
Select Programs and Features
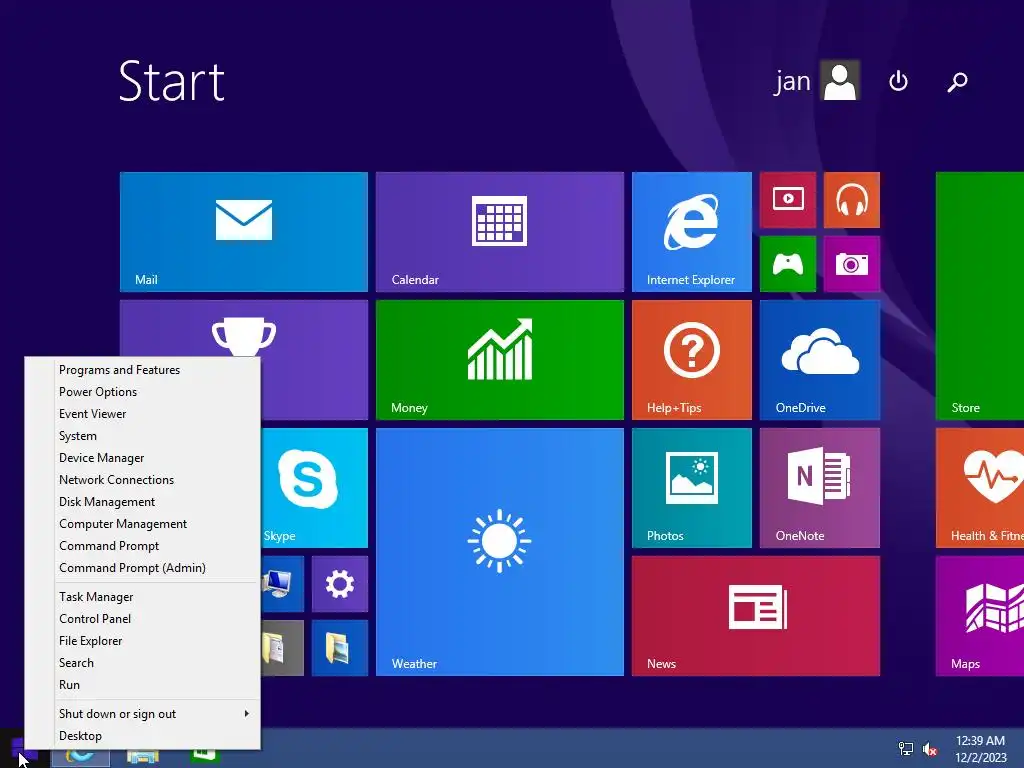point(142,370)
